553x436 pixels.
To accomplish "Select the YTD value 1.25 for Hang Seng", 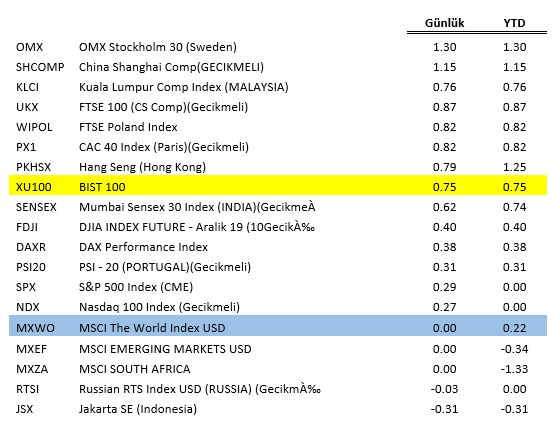I will pyautogui.click(x=514, y=167).
